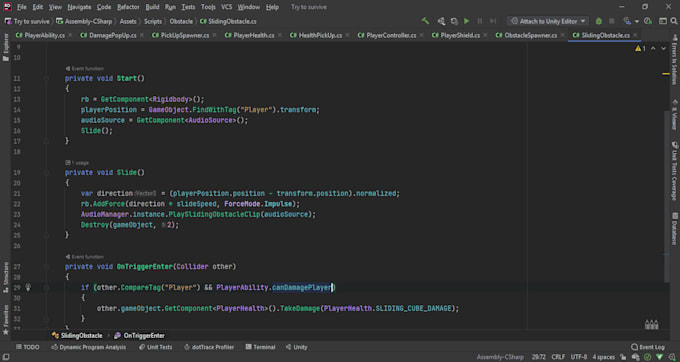The width and height of the screenshot is (680, 362).
Task: Open the Explorer side panel
Action: pyautogui.click(x=6, y=47)
